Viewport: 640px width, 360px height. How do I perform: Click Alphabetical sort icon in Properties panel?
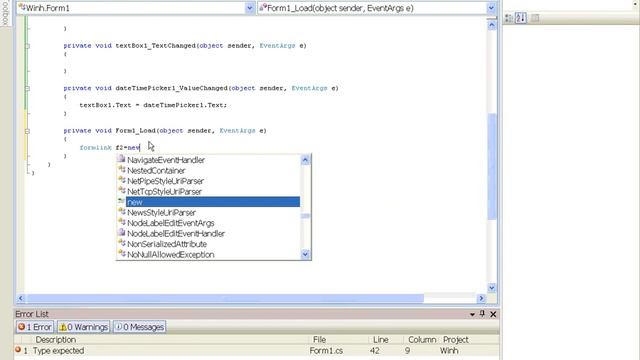(521, 18)
